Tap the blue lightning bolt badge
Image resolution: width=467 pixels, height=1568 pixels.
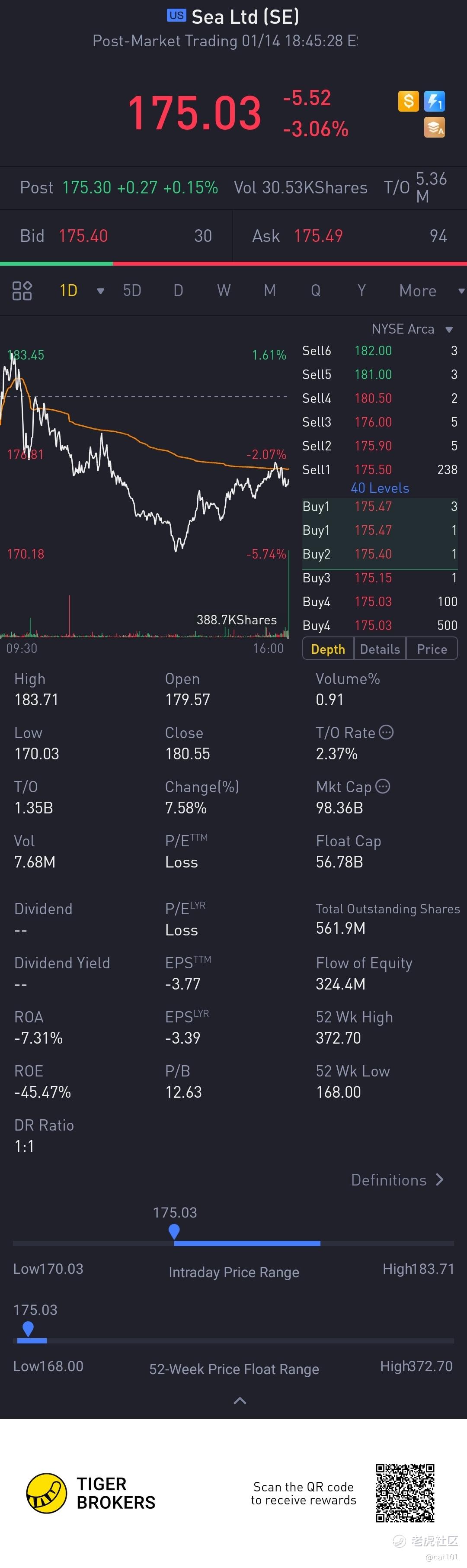[x=434, y=101]
